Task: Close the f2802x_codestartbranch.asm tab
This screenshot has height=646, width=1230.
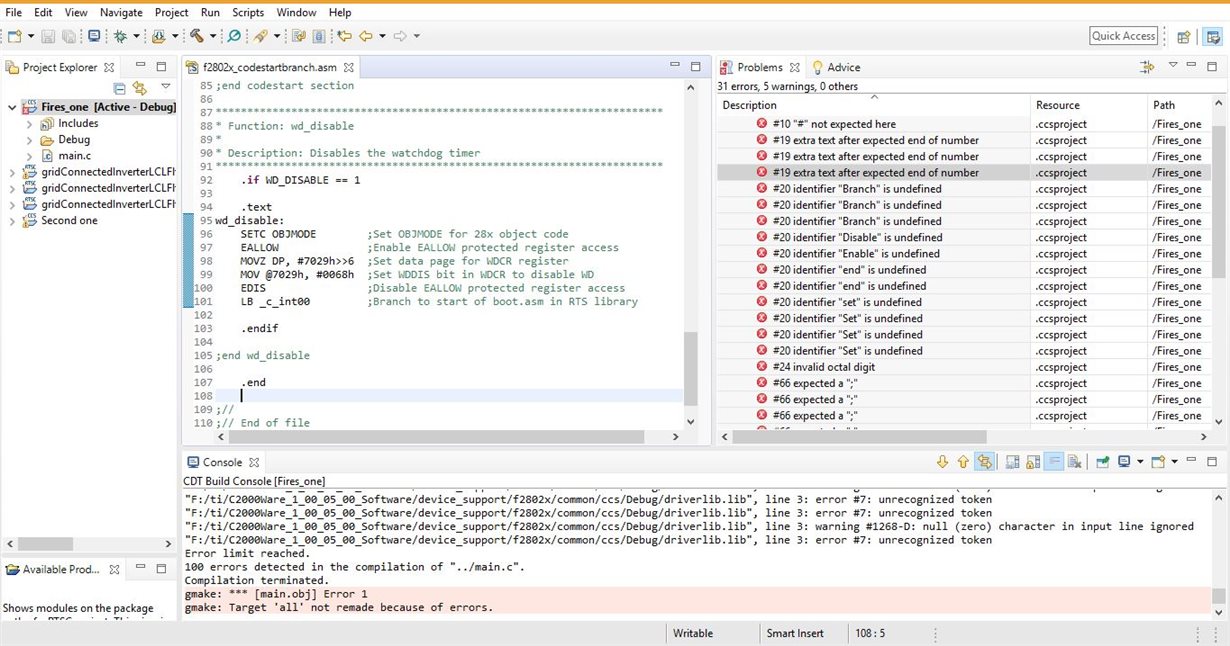Action: point(351,67)
